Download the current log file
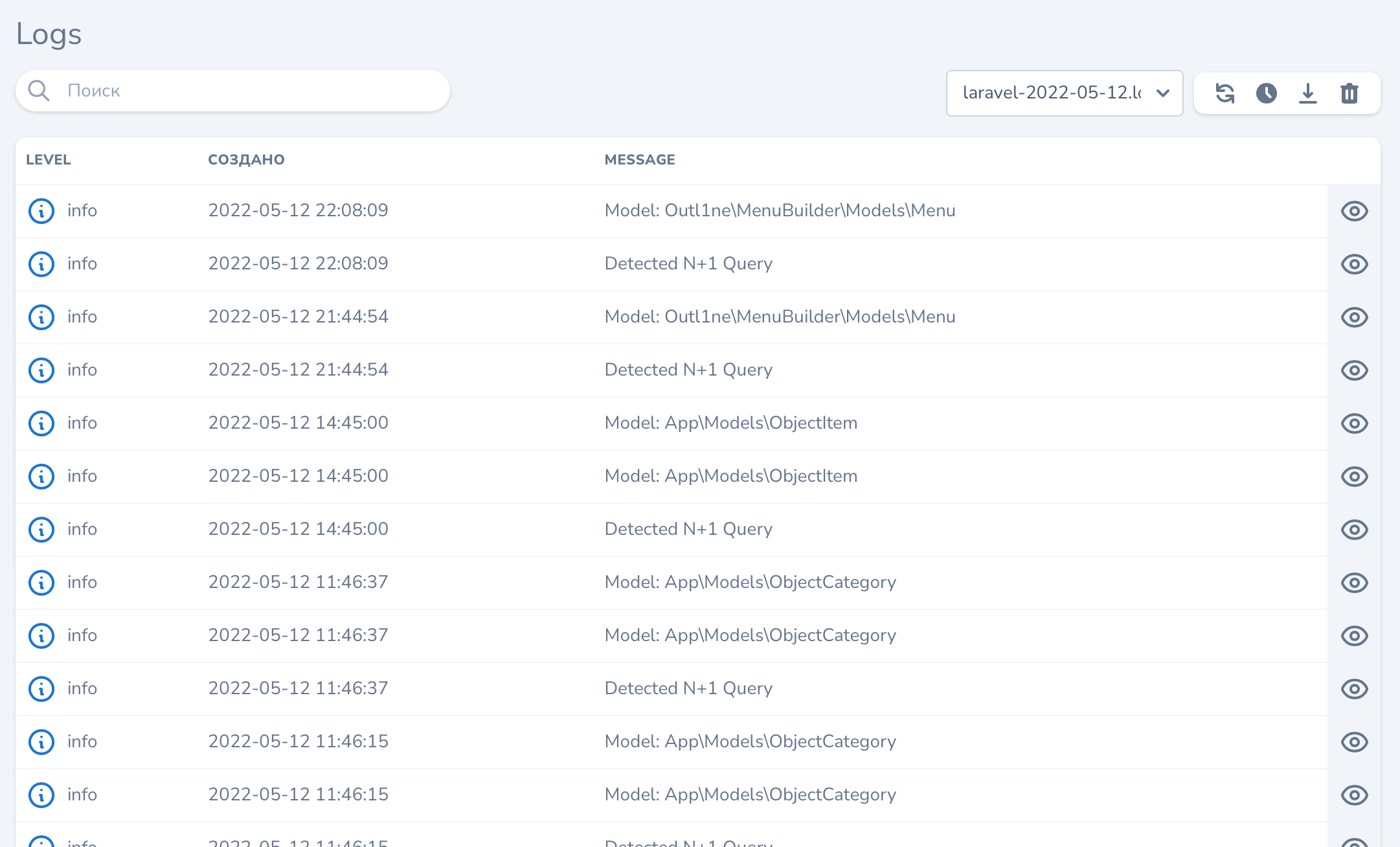The height and width of the screenshot is (847, 1400). click(x=1307, y=93)
